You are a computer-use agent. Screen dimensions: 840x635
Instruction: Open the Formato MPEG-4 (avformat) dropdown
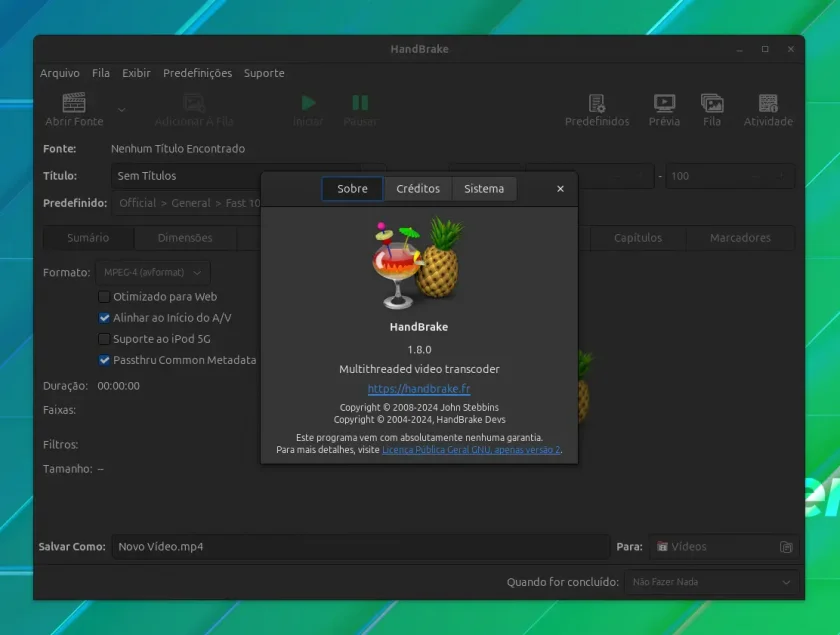click(153, 272)
